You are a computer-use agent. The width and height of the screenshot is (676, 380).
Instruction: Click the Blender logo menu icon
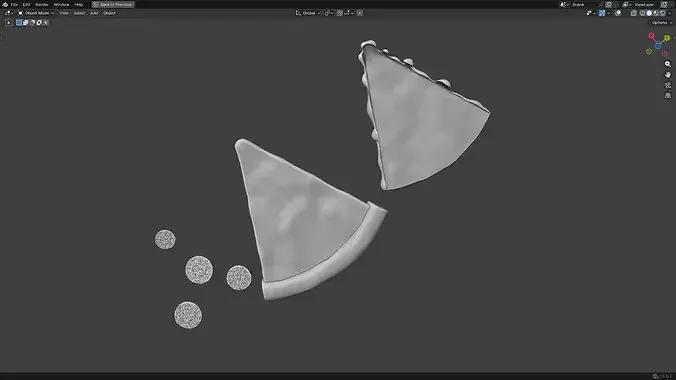point(5,4)
